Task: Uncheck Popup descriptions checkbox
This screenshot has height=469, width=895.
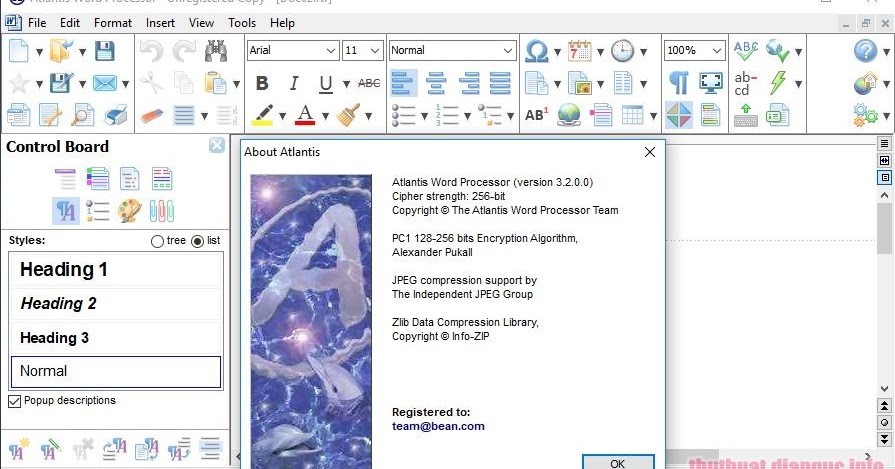Action: [x=15, y=401]
